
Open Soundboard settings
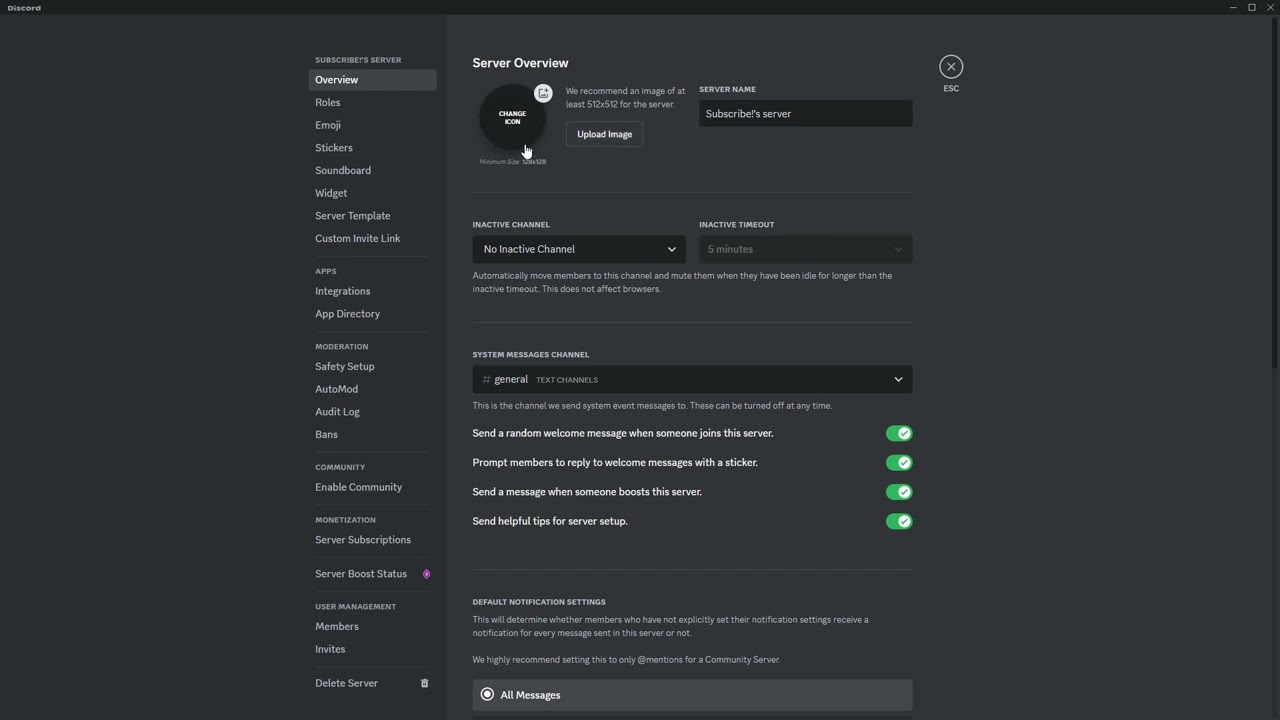point(372,171)
